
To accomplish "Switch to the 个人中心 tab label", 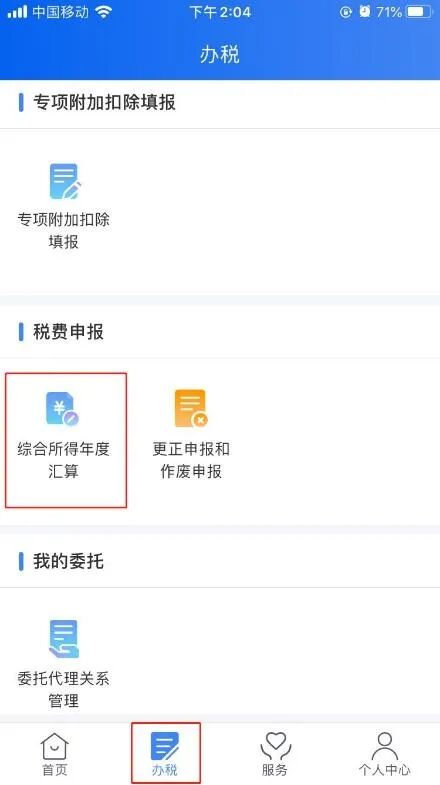I will [384, 769].
